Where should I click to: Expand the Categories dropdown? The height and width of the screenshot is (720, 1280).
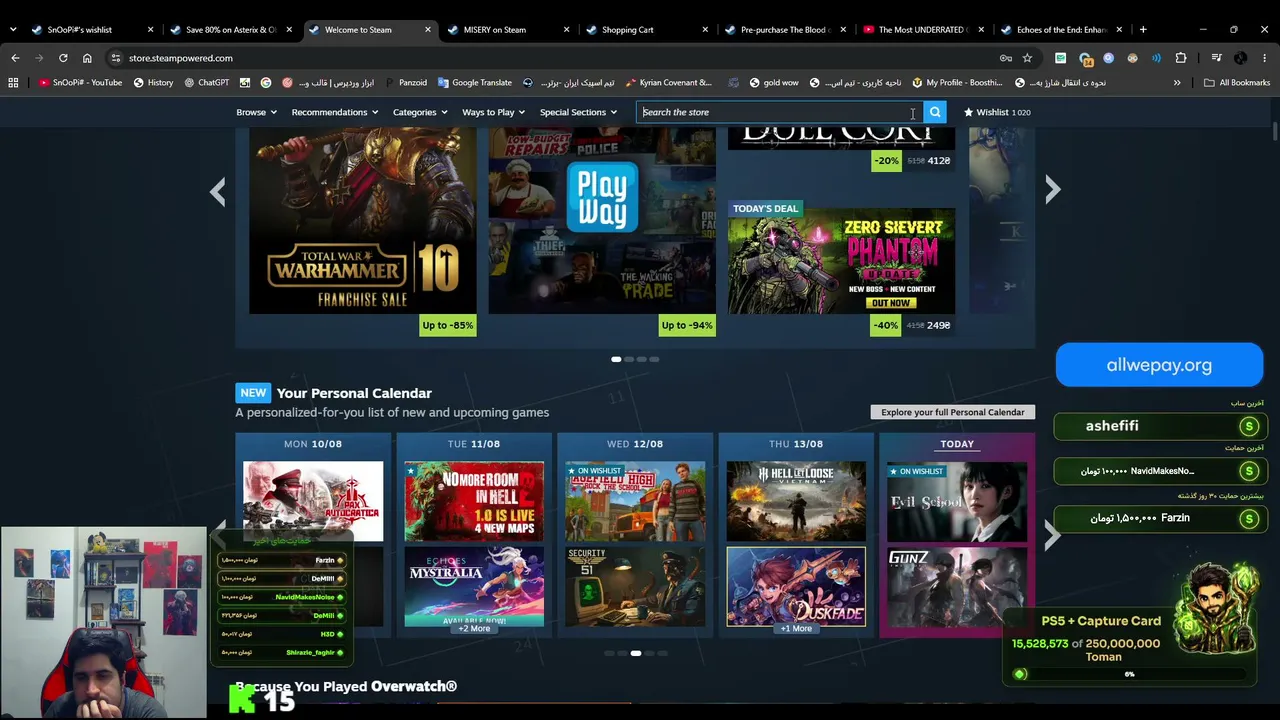point(420,112)
